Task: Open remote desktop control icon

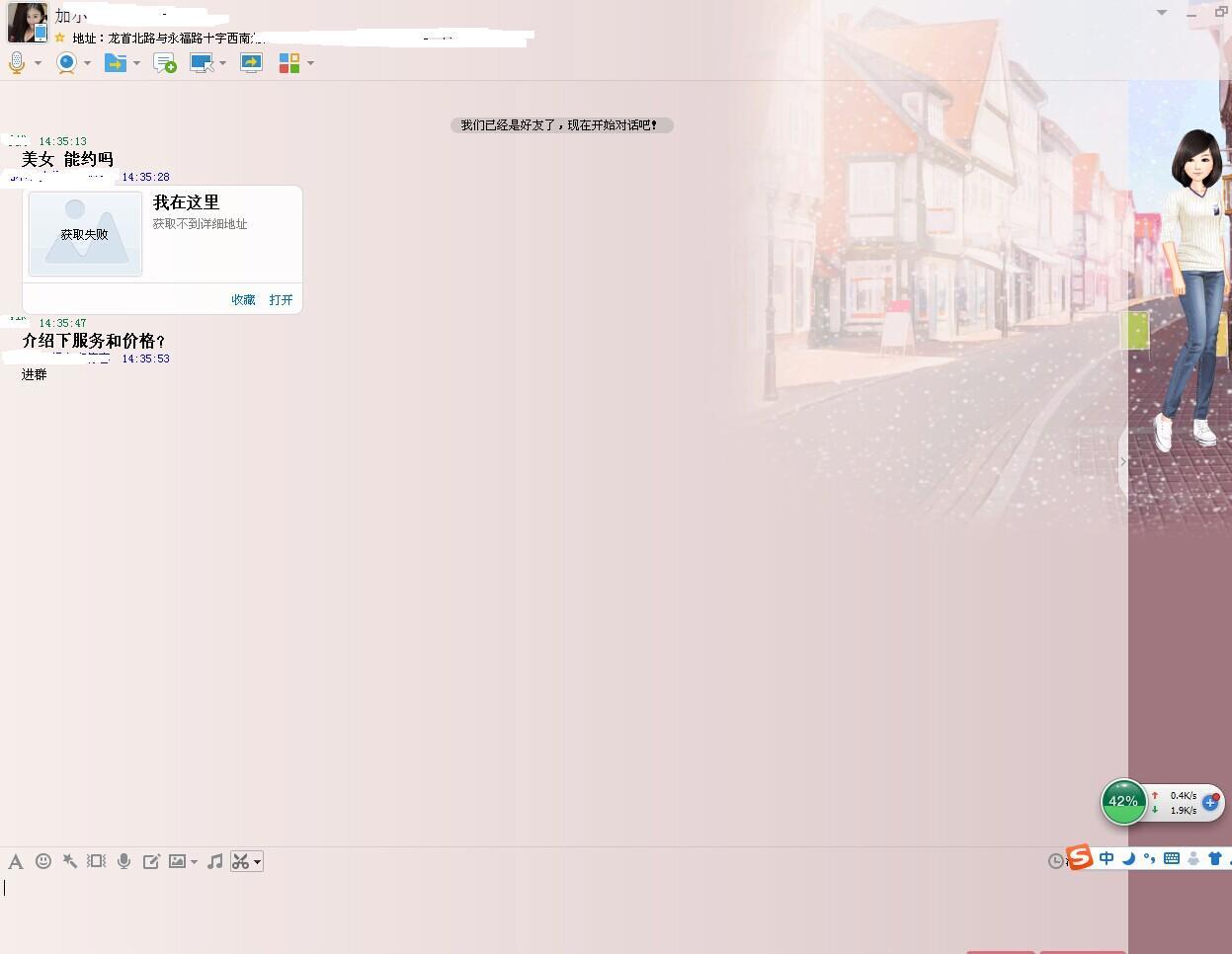Action: coord(202,63)
